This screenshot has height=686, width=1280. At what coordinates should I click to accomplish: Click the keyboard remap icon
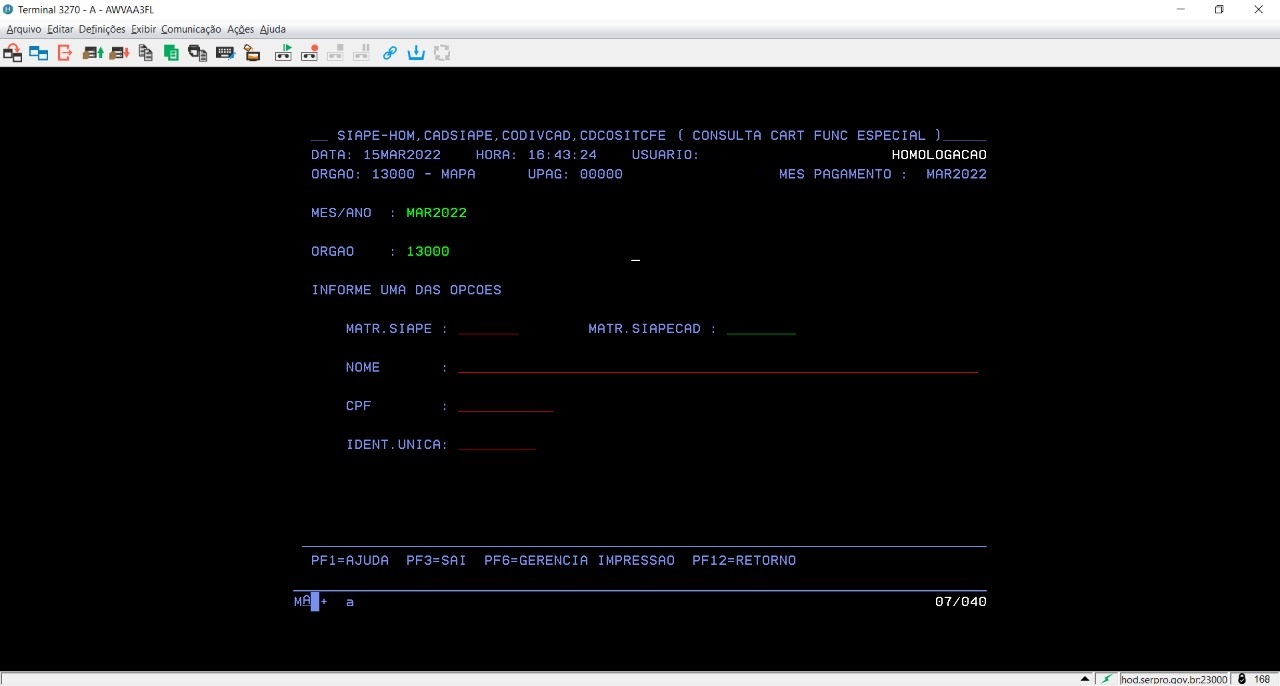tap(224, 53)
